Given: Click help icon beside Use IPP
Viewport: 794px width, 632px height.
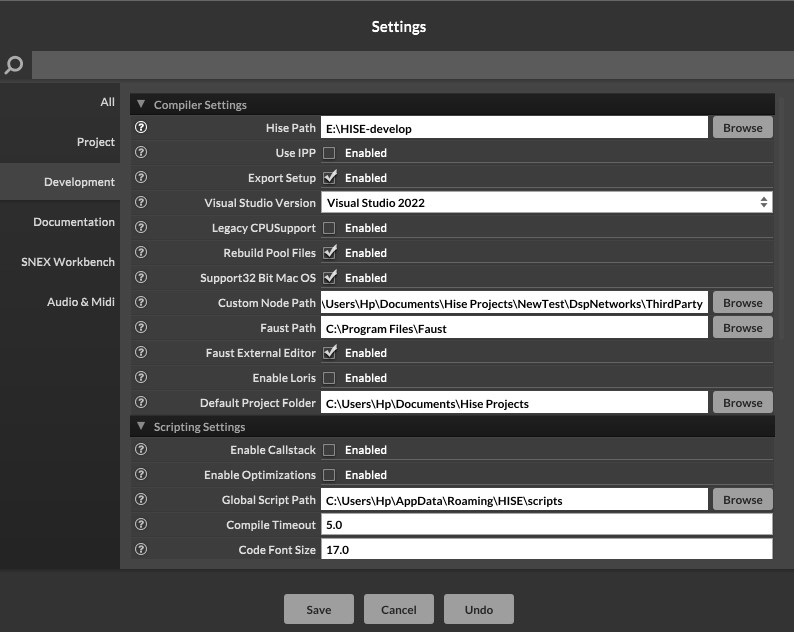Looking at the screenshot, I should pyautogui.click(x=141, y=153).
